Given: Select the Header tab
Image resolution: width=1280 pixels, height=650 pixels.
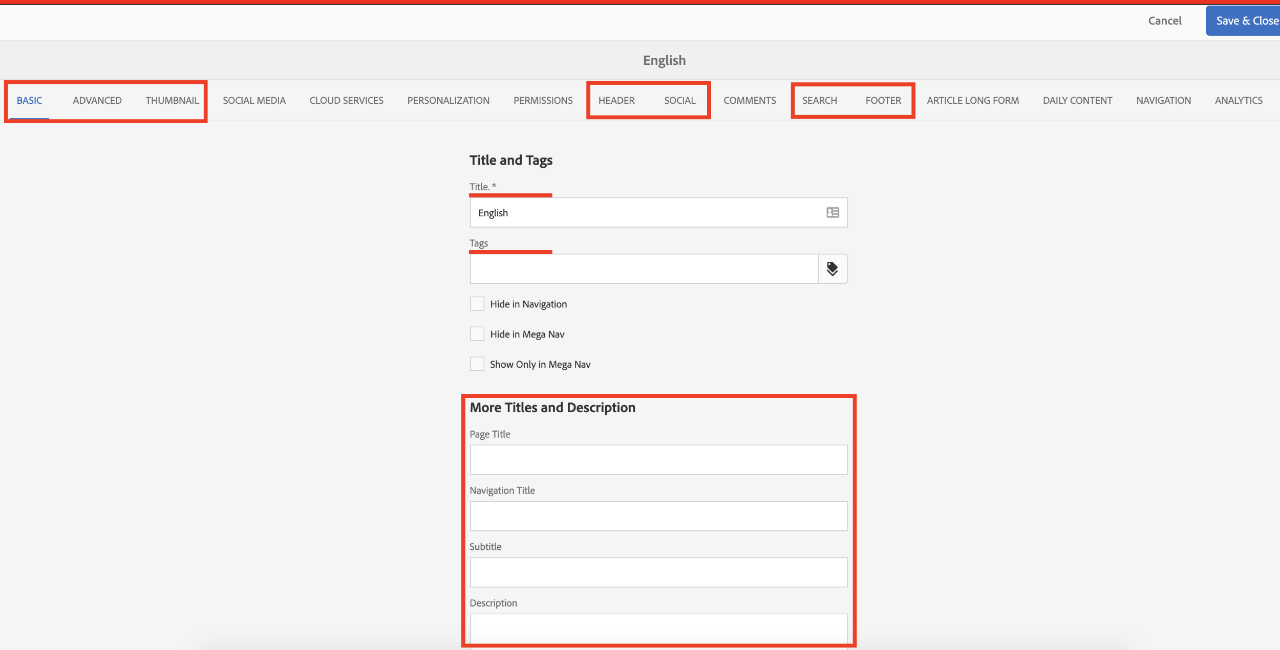Looking at the screenshot, I should [616, 101].
